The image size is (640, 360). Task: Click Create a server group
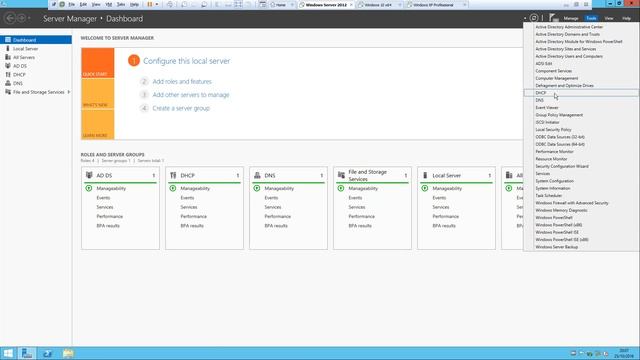click(181, 108)
